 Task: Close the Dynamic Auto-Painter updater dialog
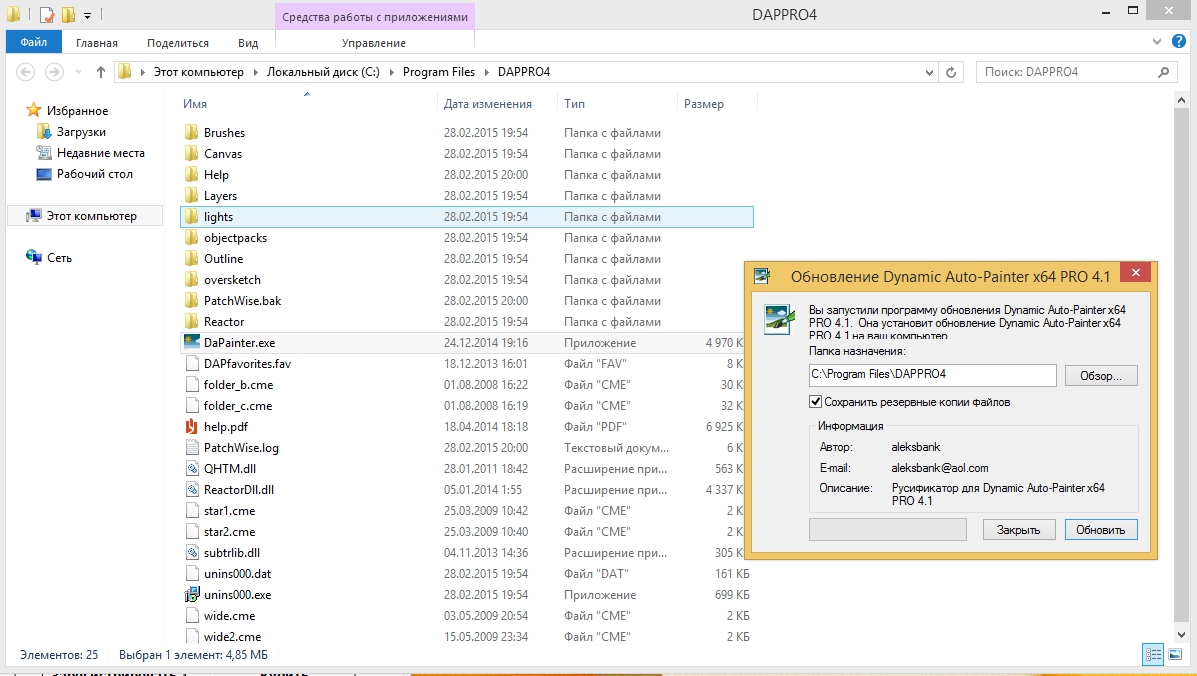click(1136, 272)
